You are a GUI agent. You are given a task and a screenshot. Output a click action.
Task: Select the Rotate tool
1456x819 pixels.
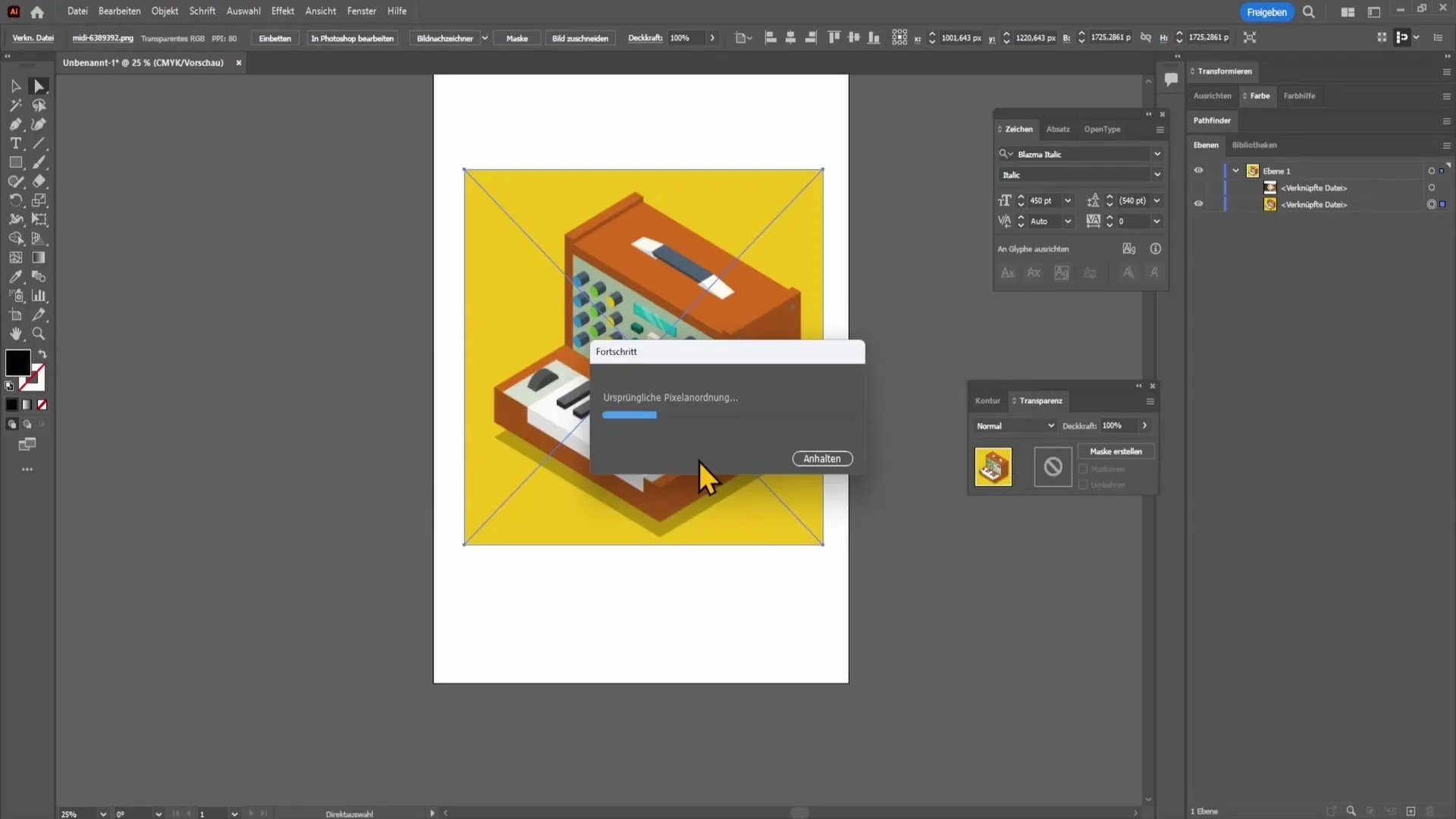[x=15, y=200]
